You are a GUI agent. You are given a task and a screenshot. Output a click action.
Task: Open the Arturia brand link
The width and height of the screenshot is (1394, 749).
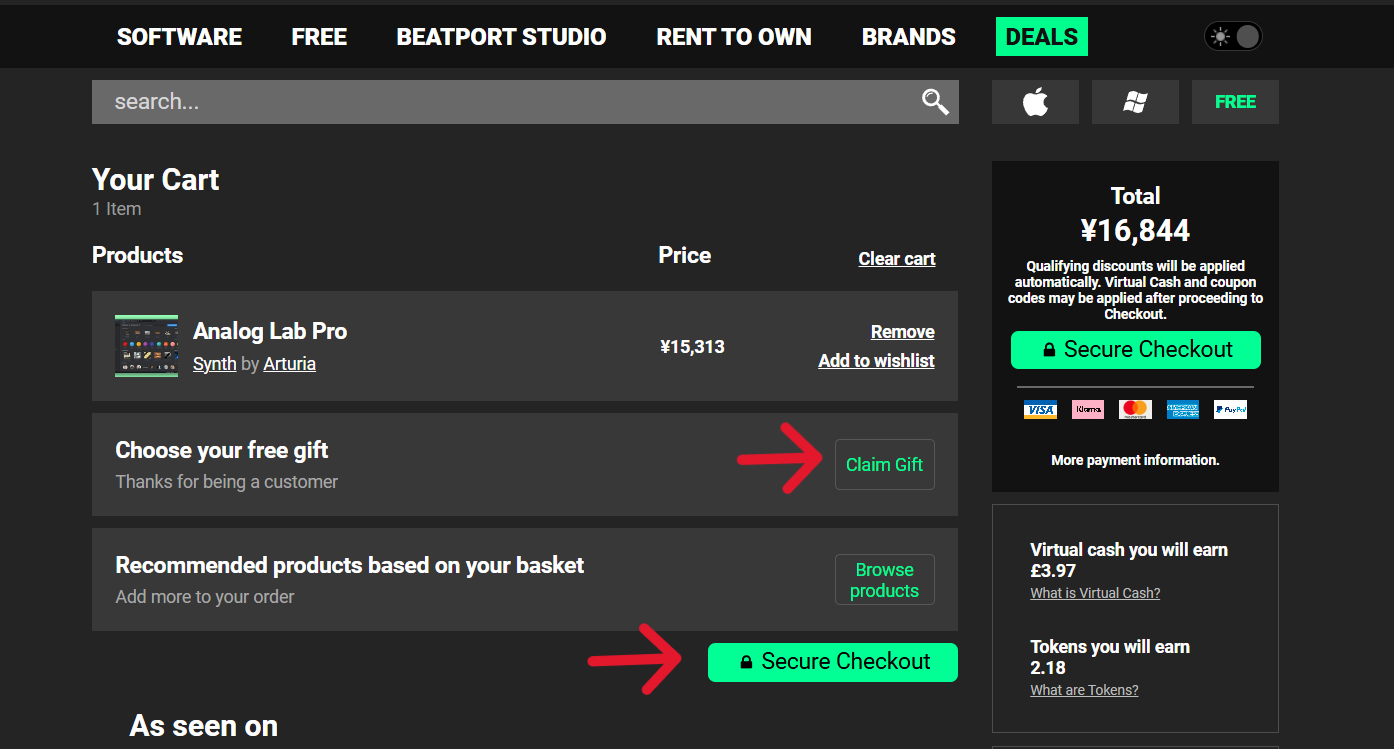pyautogui.click(x=290, y=364)
